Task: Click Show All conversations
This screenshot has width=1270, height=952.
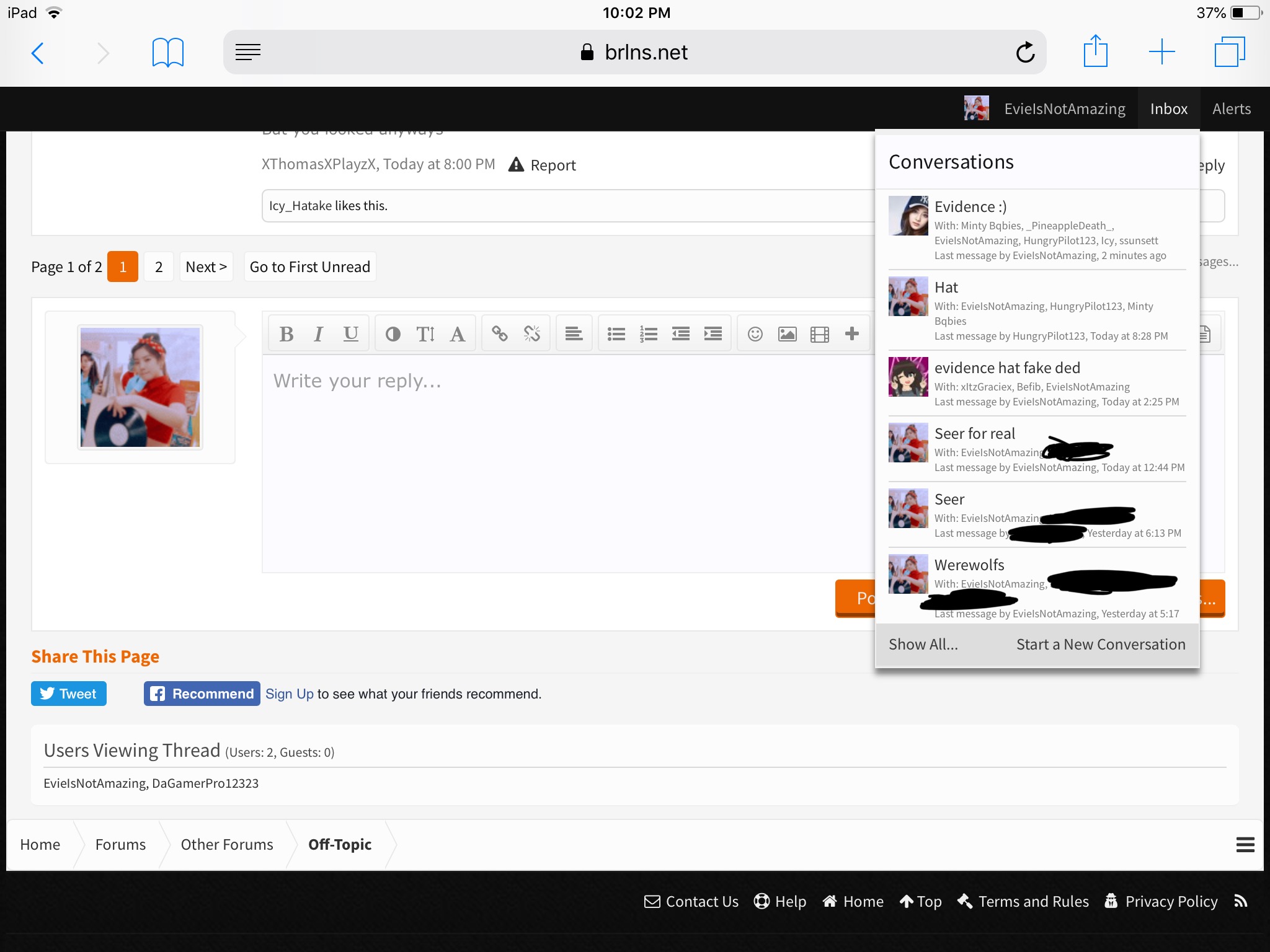Action: pos(923,644)
